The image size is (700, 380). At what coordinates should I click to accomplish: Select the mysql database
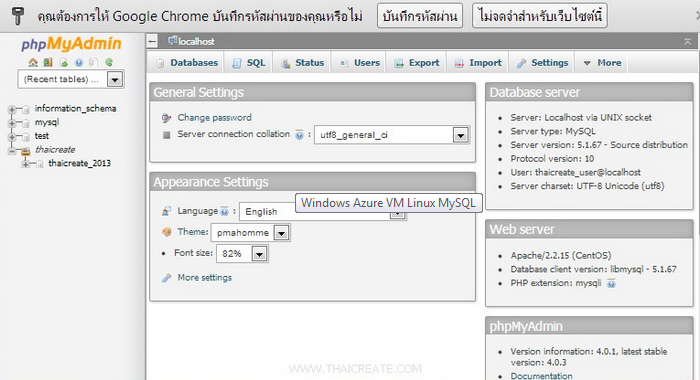click(x=47, y=122)
